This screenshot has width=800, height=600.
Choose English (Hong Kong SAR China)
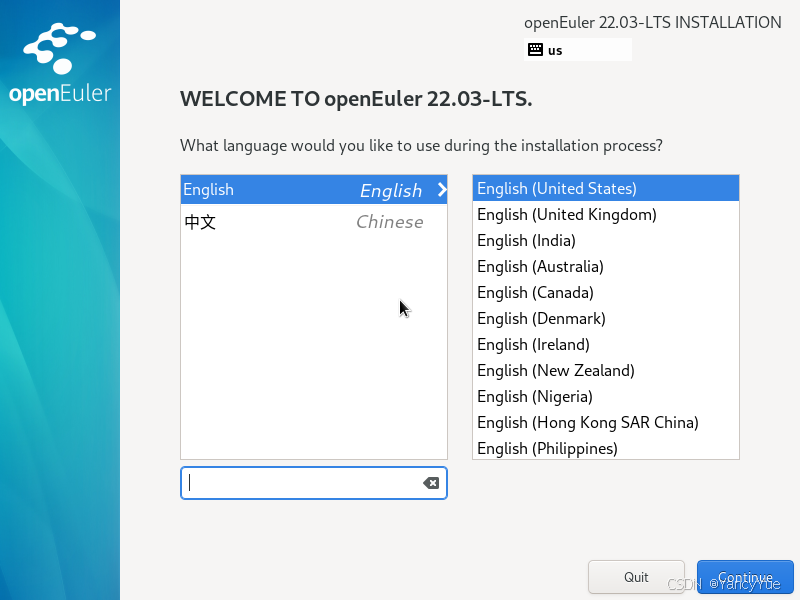[588, 422]
